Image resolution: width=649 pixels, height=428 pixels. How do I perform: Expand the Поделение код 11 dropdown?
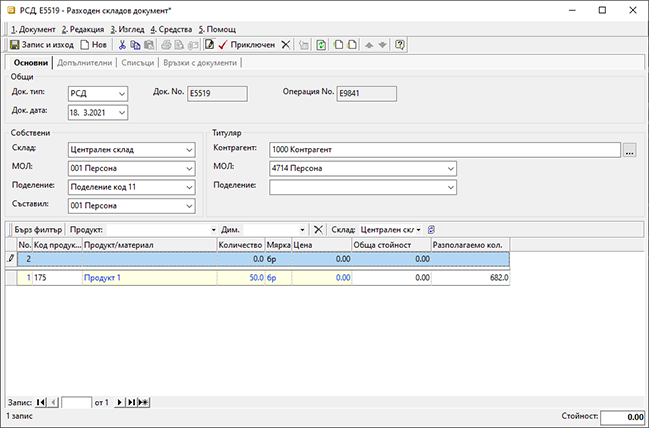pos(188,186)
